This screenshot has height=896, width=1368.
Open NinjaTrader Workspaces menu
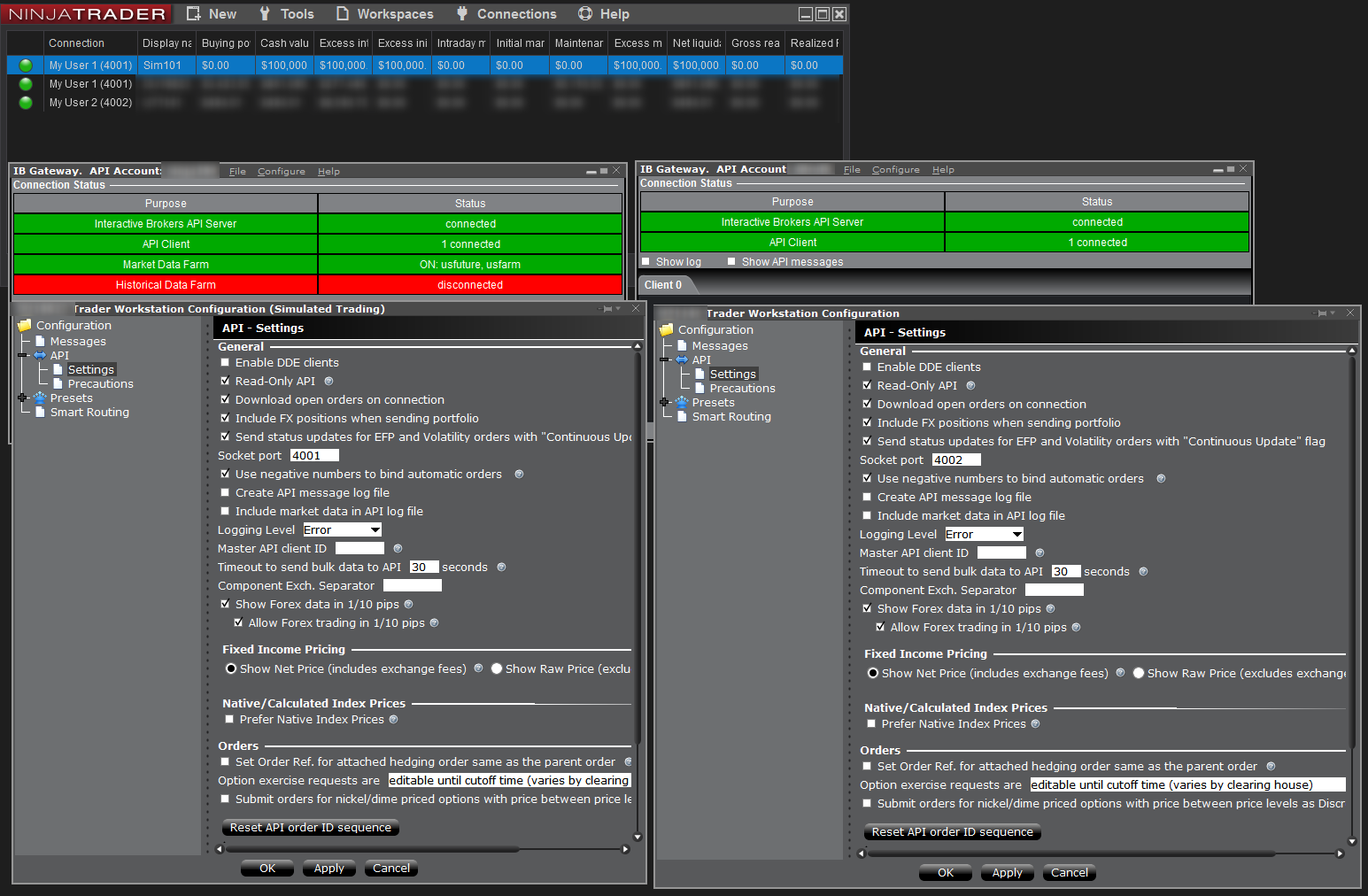point(385,14)
